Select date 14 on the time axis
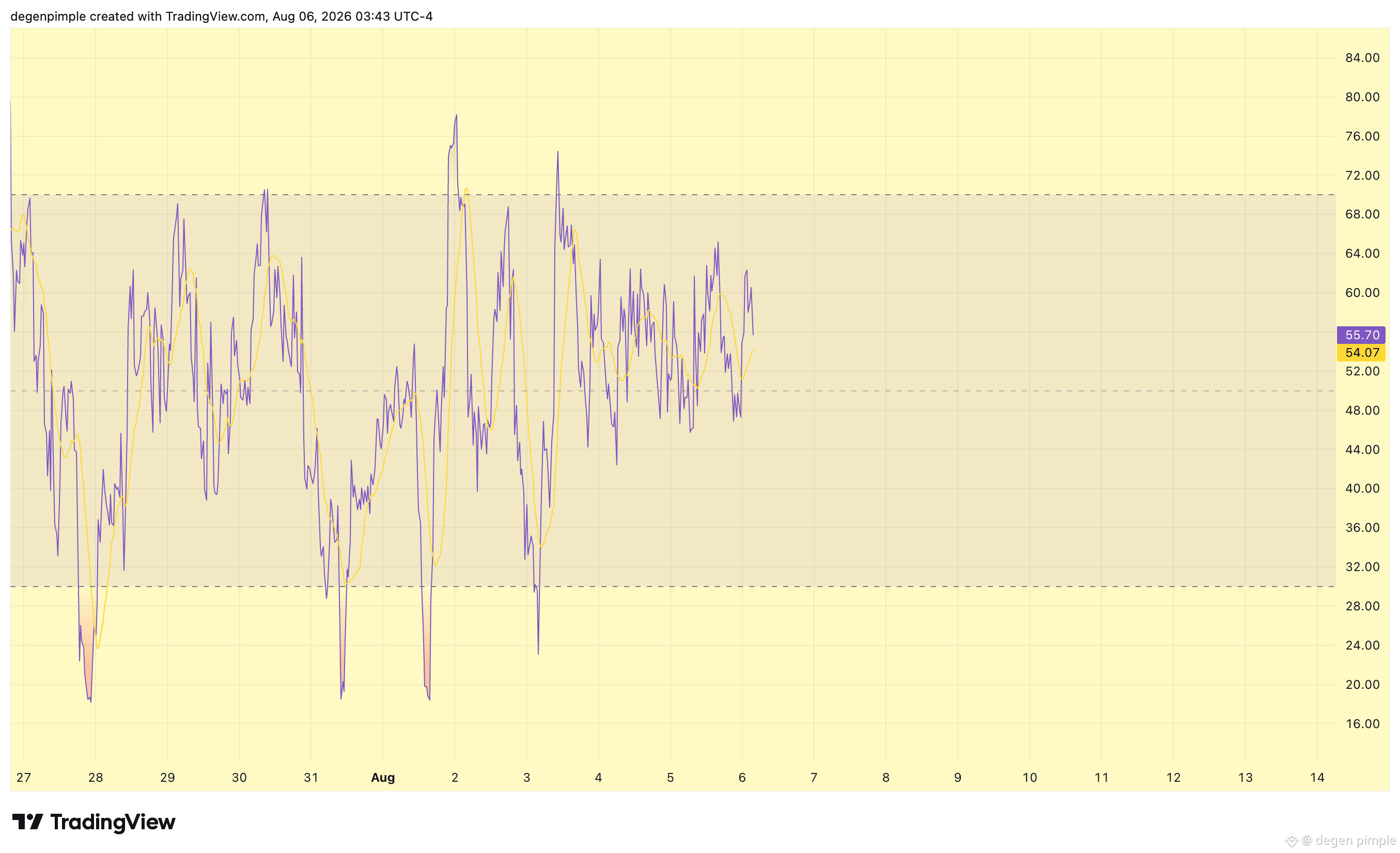 coord(1317,778)
